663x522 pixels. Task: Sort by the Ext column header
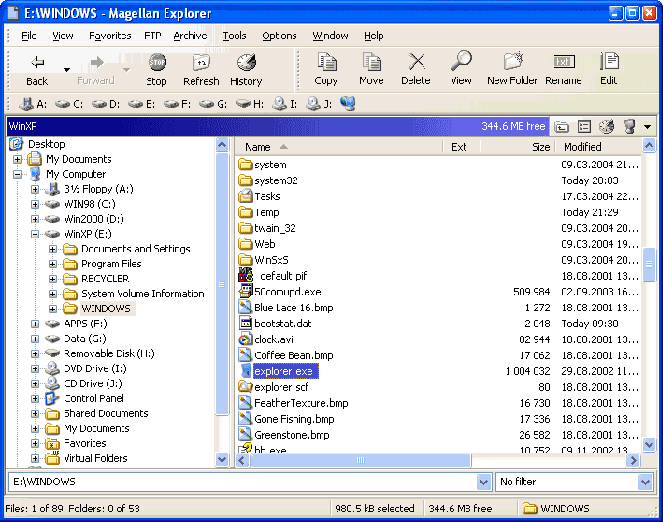click(x=461, y=147)
